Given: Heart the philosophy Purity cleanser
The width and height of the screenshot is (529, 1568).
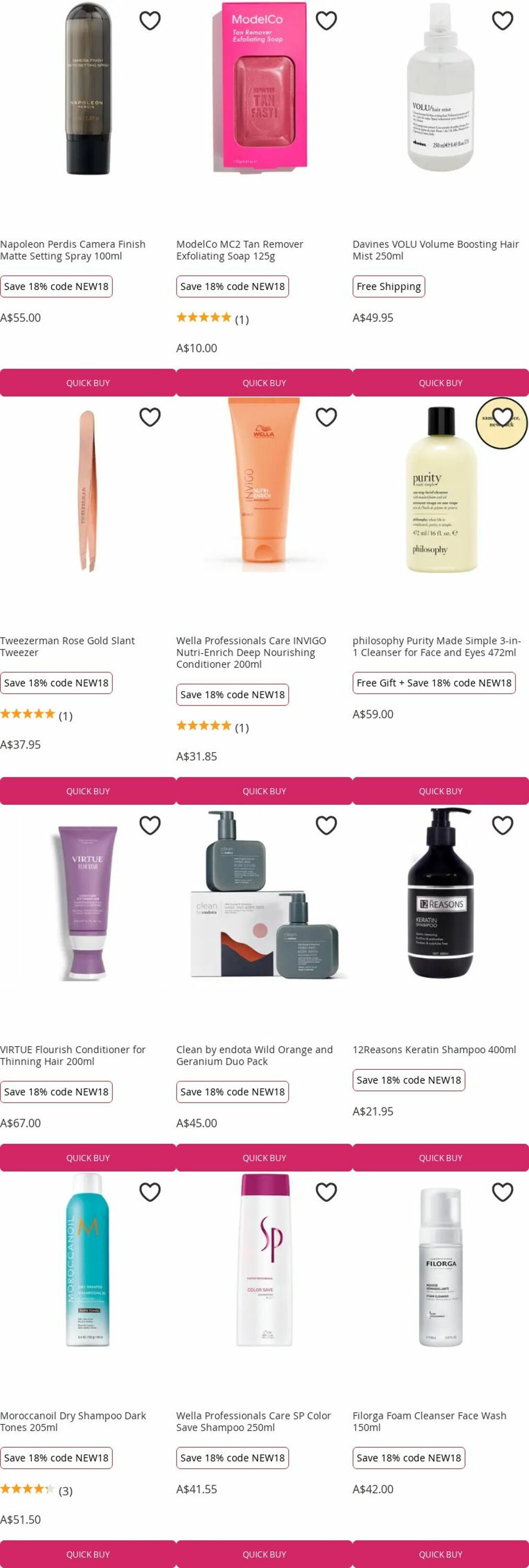Looking at the screenshot, I should (502, 417).
